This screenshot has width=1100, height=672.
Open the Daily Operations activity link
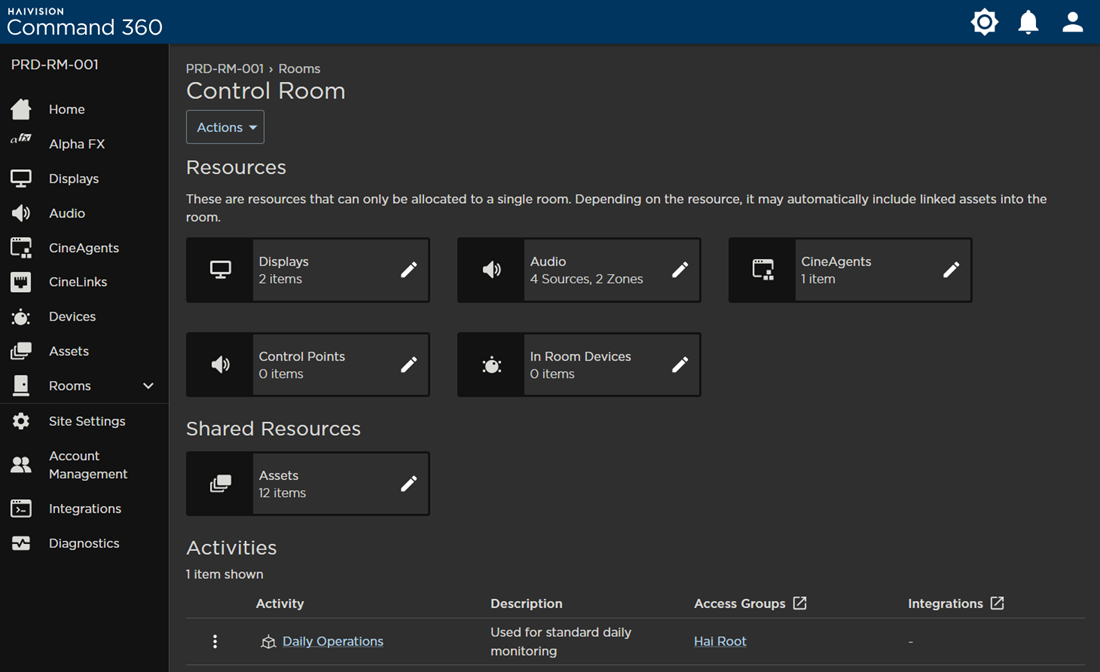(333, 641)
